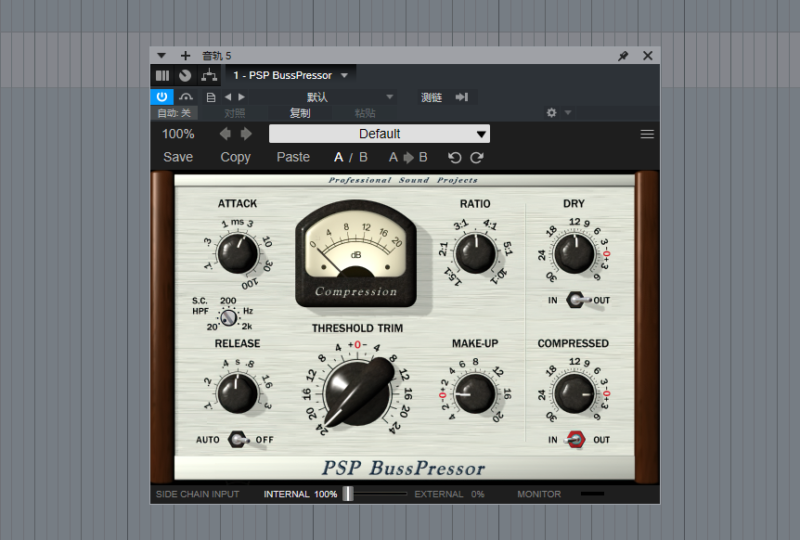The height and width of the screenshot is (540, 800).
Task: Click the routing icon beside plugin name
Action: 209,75
